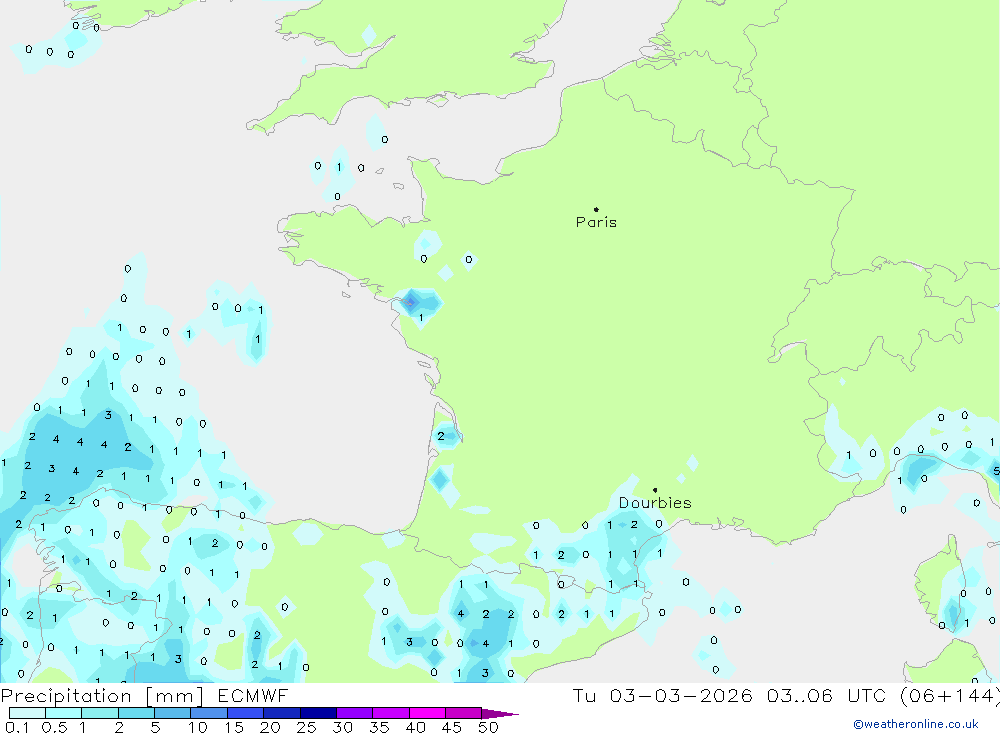This screenshot has height=733, width=1000.
Task: Select the black dot marker above Dourbies
Action: tap(655, 490)
